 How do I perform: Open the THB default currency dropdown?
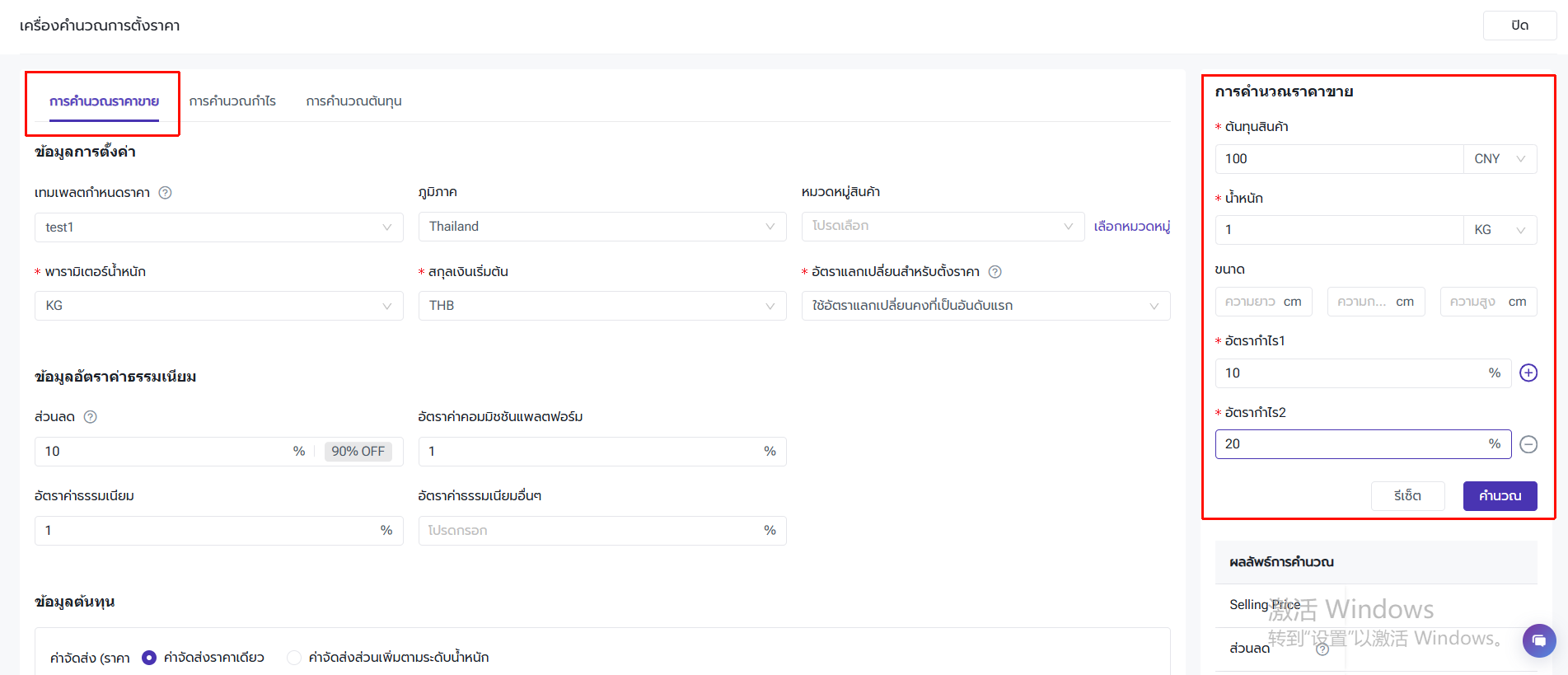point(601,306)
